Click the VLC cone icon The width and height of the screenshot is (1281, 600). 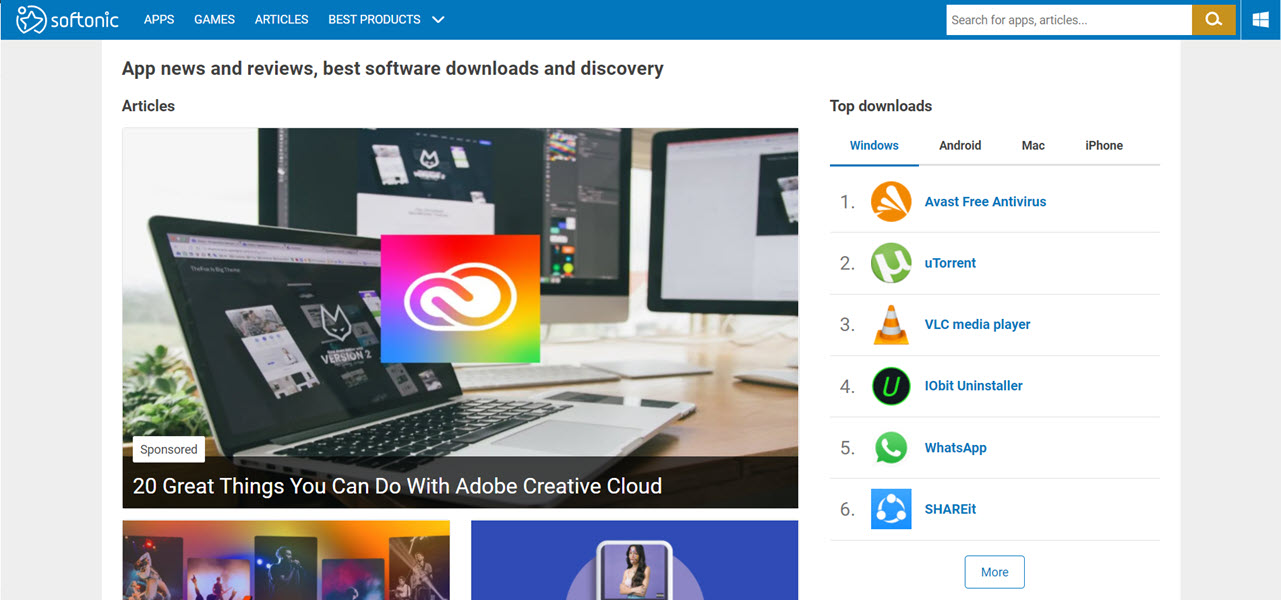coord(891,325)
